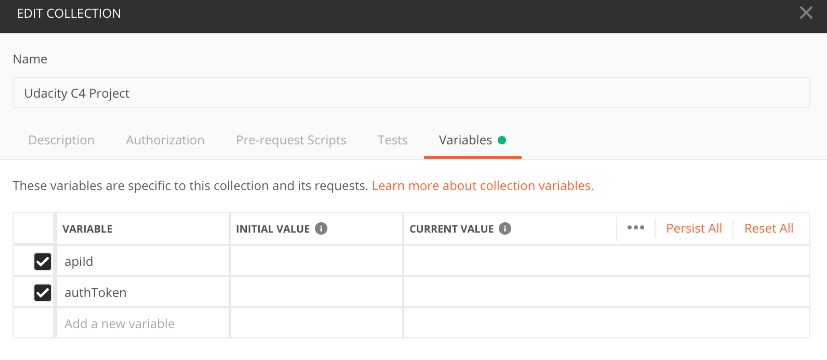Click the collection Name input field
This screenshot has width=827, height=360.
pos(411,93)
